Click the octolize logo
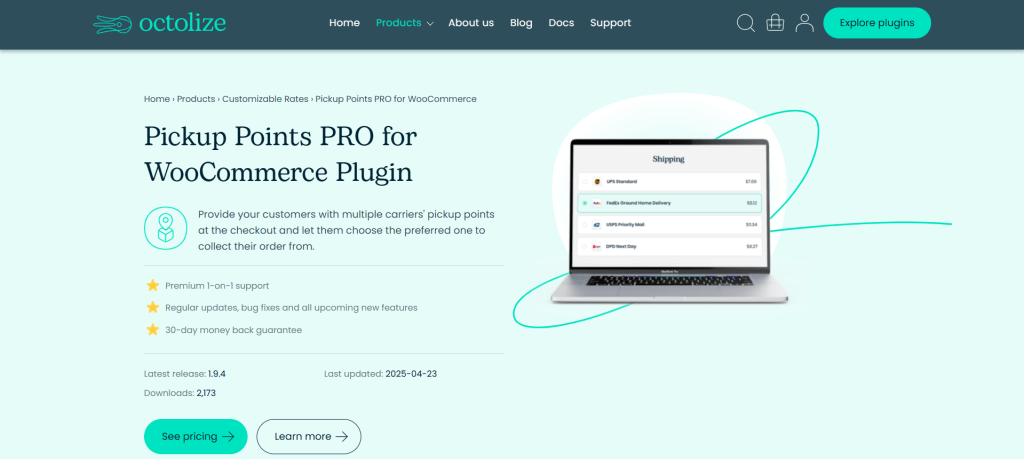This screenshot has height=459, width=1024. [160, 24]
